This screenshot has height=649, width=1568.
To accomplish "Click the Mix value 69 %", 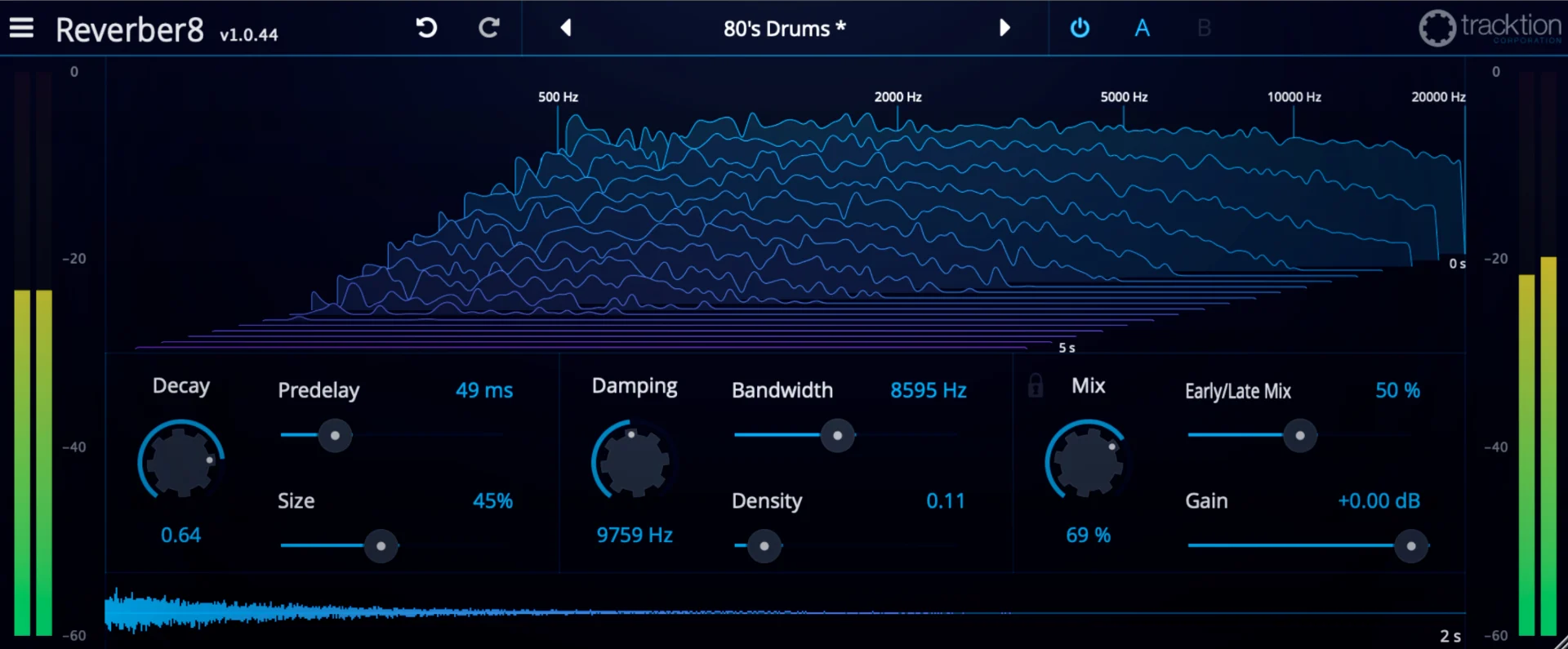I will tap(1088, 535).
